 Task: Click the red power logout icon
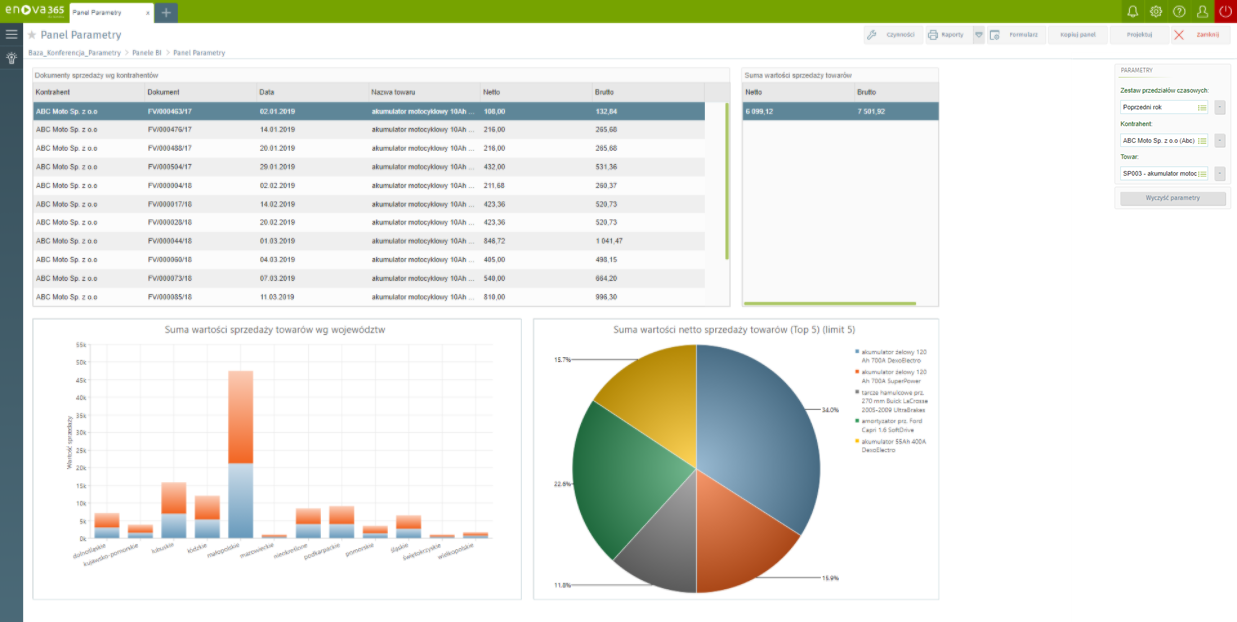[x=1225, y=12]
